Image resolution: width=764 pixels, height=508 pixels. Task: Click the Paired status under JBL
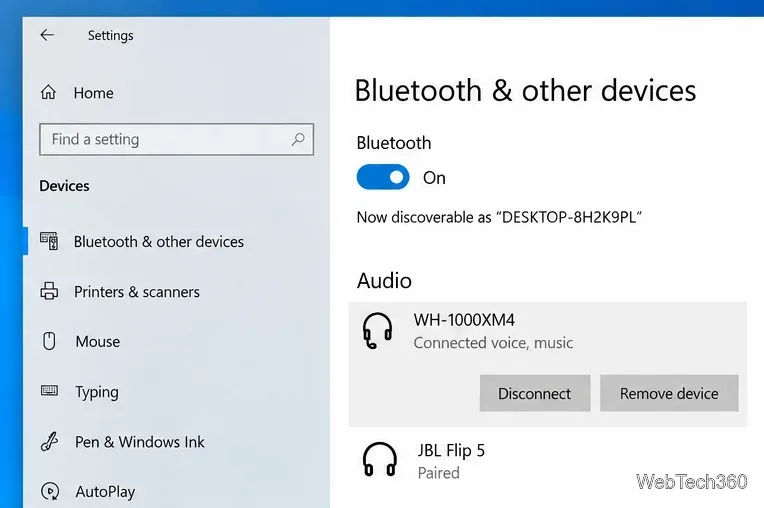(439, 473)
